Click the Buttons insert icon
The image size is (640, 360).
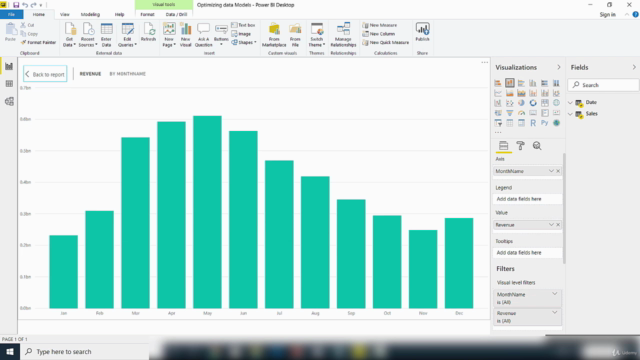[221, 34]
